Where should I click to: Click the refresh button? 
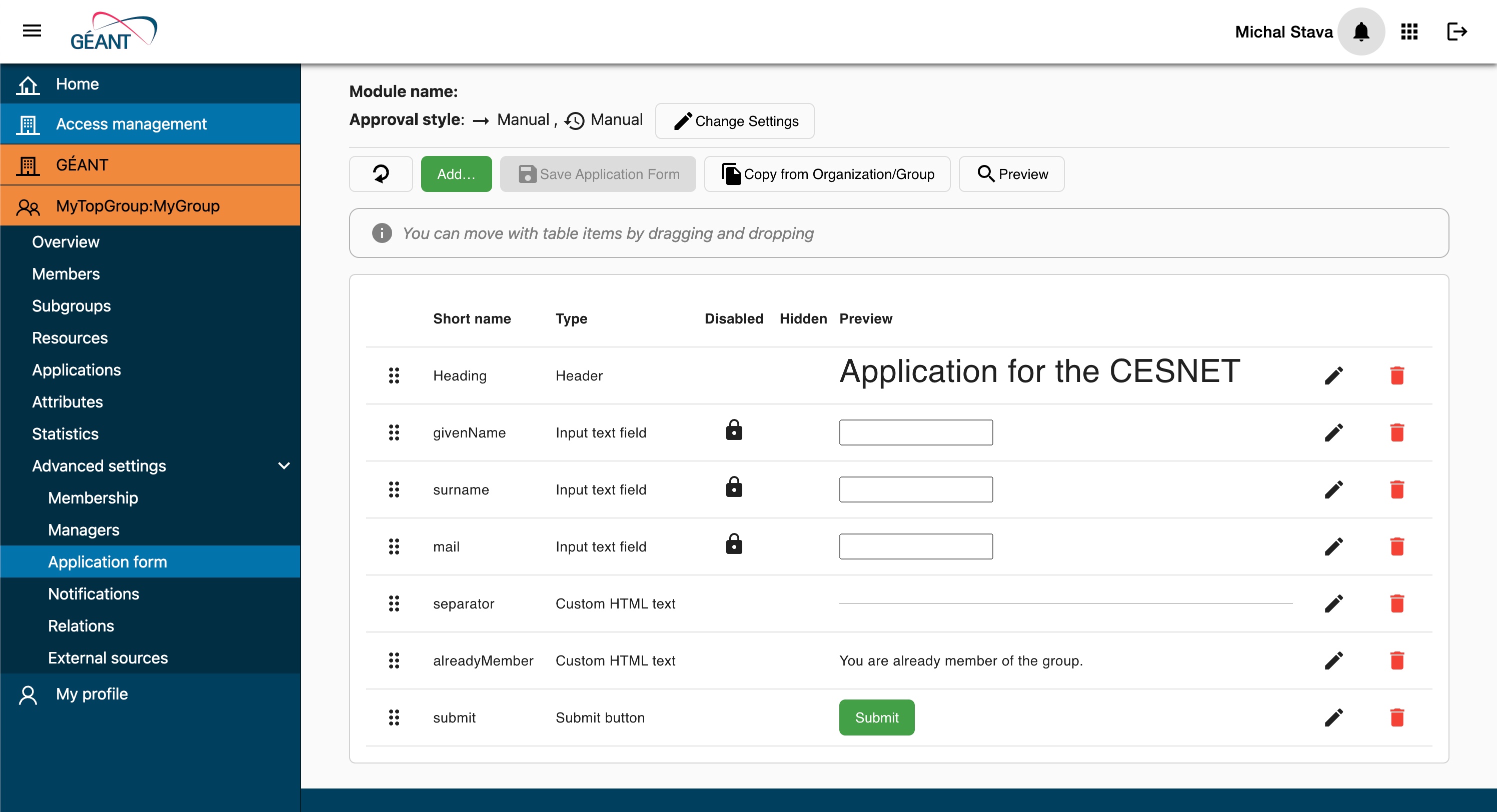tap(381, 173)
